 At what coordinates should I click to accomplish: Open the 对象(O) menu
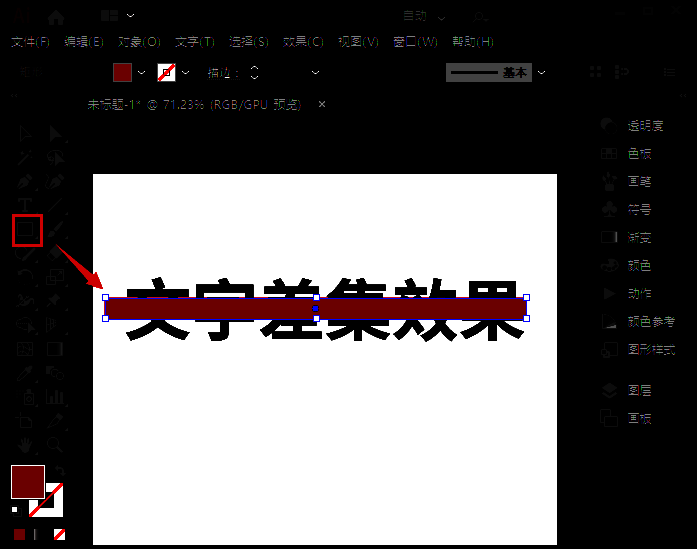click(139, 42)
